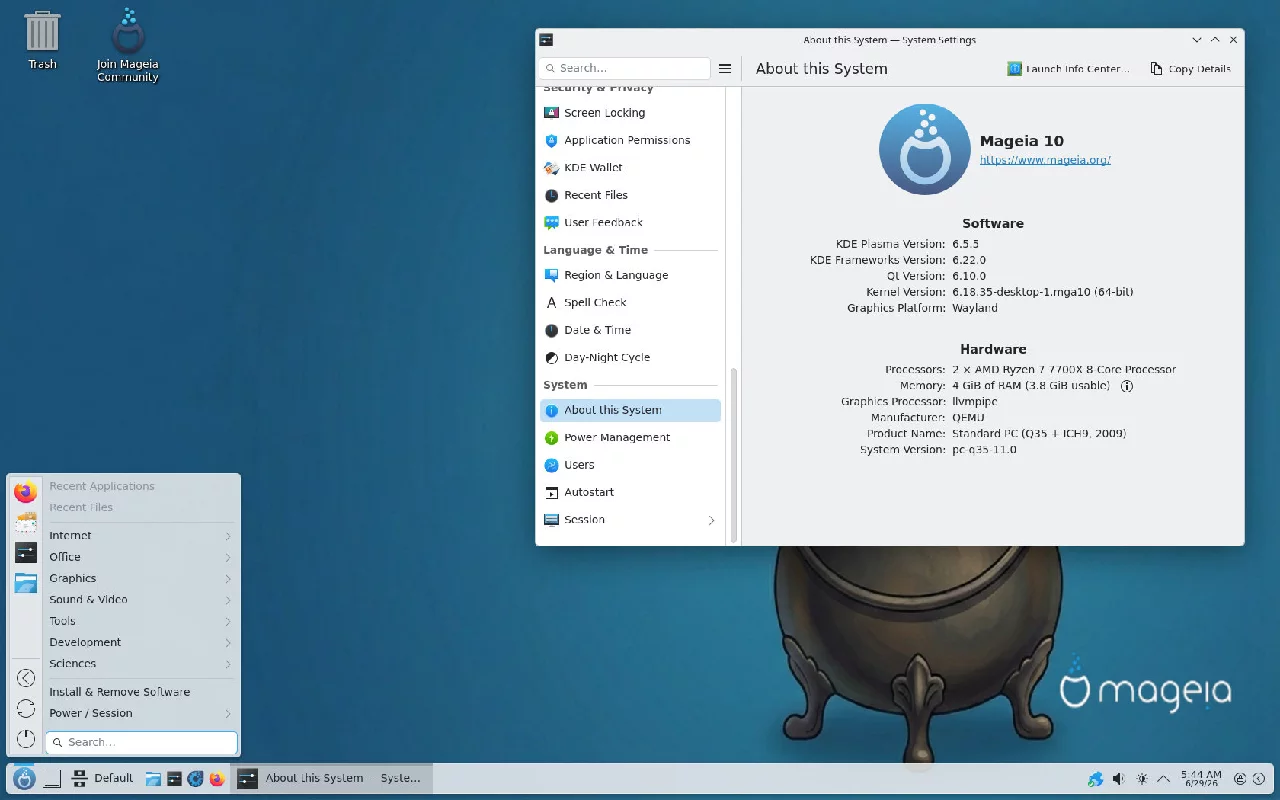Click Recent Files entry in application menu
The width and height of the screenshot is (1280, 800).
tap(140, 507)
